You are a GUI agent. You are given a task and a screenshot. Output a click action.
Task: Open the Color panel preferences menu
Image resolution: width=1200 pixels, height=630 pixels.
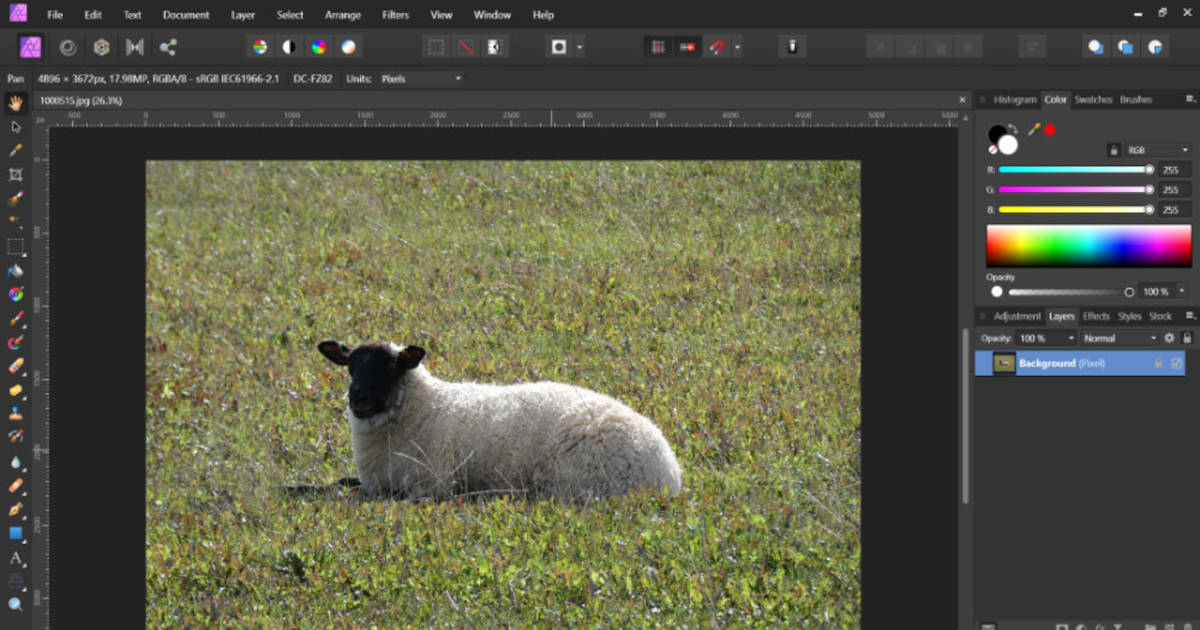(1190, 99)
